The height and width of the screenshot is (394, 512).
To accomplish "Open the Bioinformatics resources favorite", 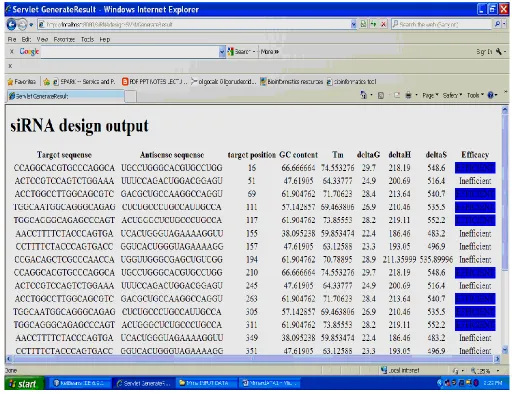I will click(292, 81).
